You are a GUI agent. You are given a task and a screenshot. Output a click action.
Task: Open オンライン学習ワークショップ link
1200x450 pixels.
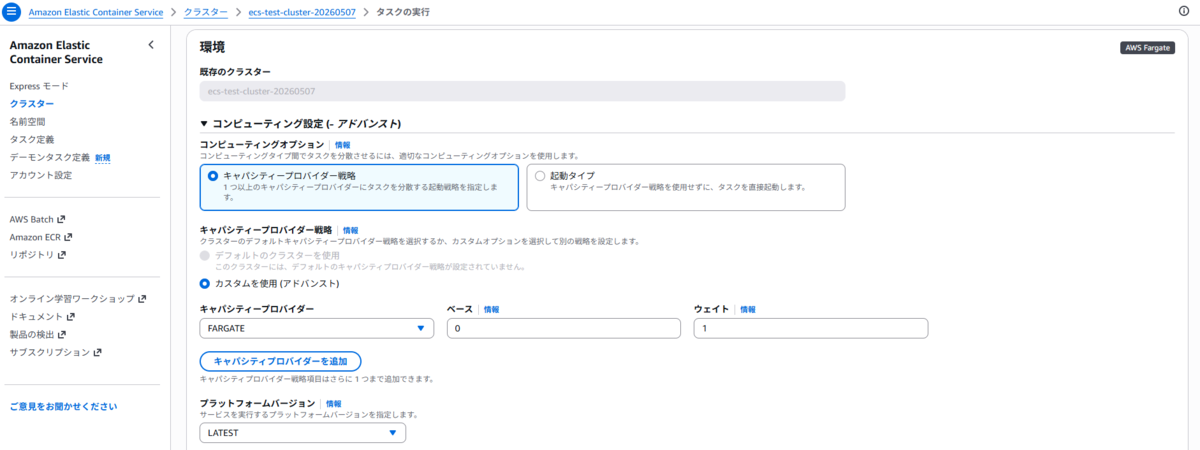pos(78,299)
